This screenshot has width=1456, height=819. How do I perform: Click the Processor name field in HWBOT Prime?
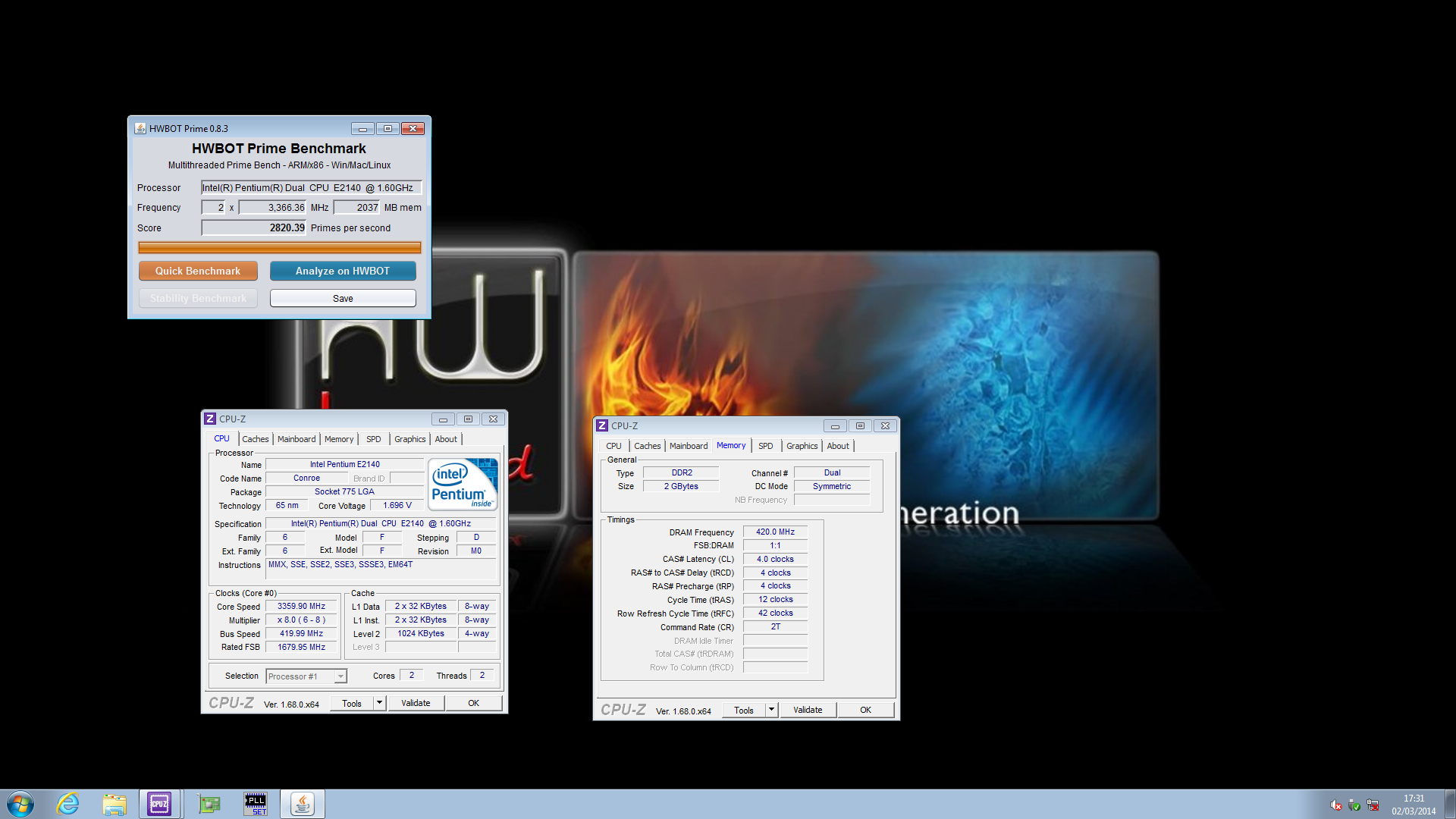311,187
